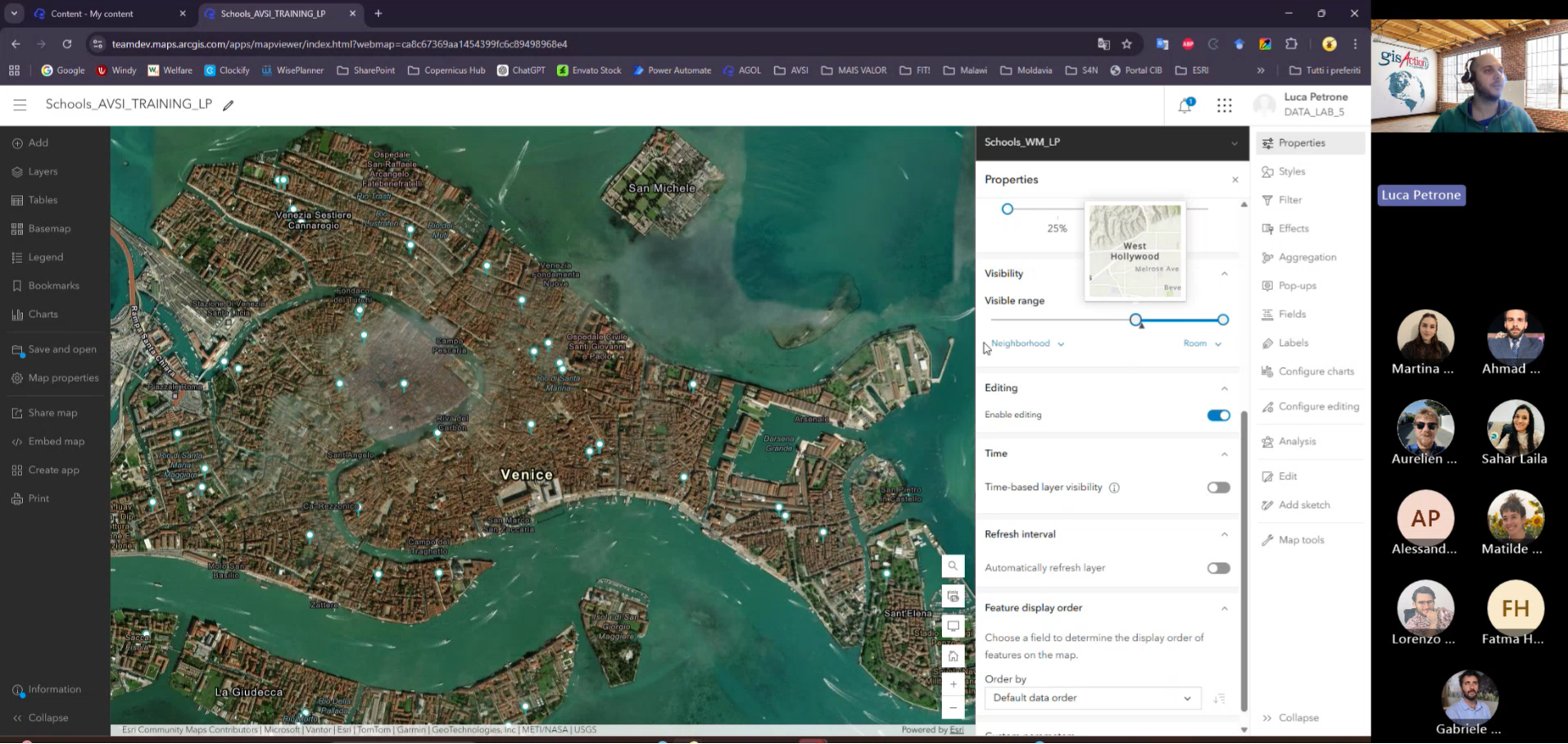Turn on Automatically refresh layer
Viewport: 1568px width, 744px height.
pyautogui.click(x=1218, y=568)
